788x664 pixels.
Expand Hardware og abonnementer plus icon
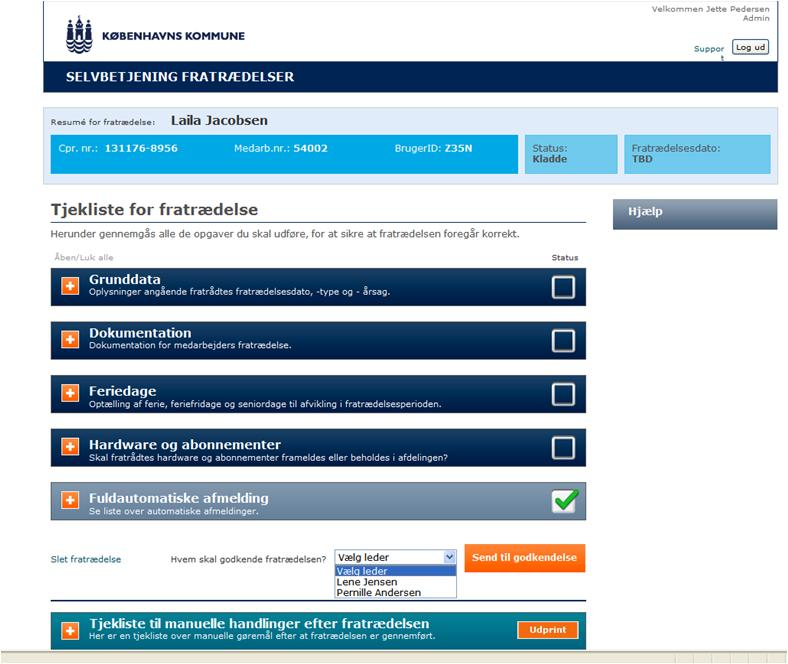(x=70, y=446)
